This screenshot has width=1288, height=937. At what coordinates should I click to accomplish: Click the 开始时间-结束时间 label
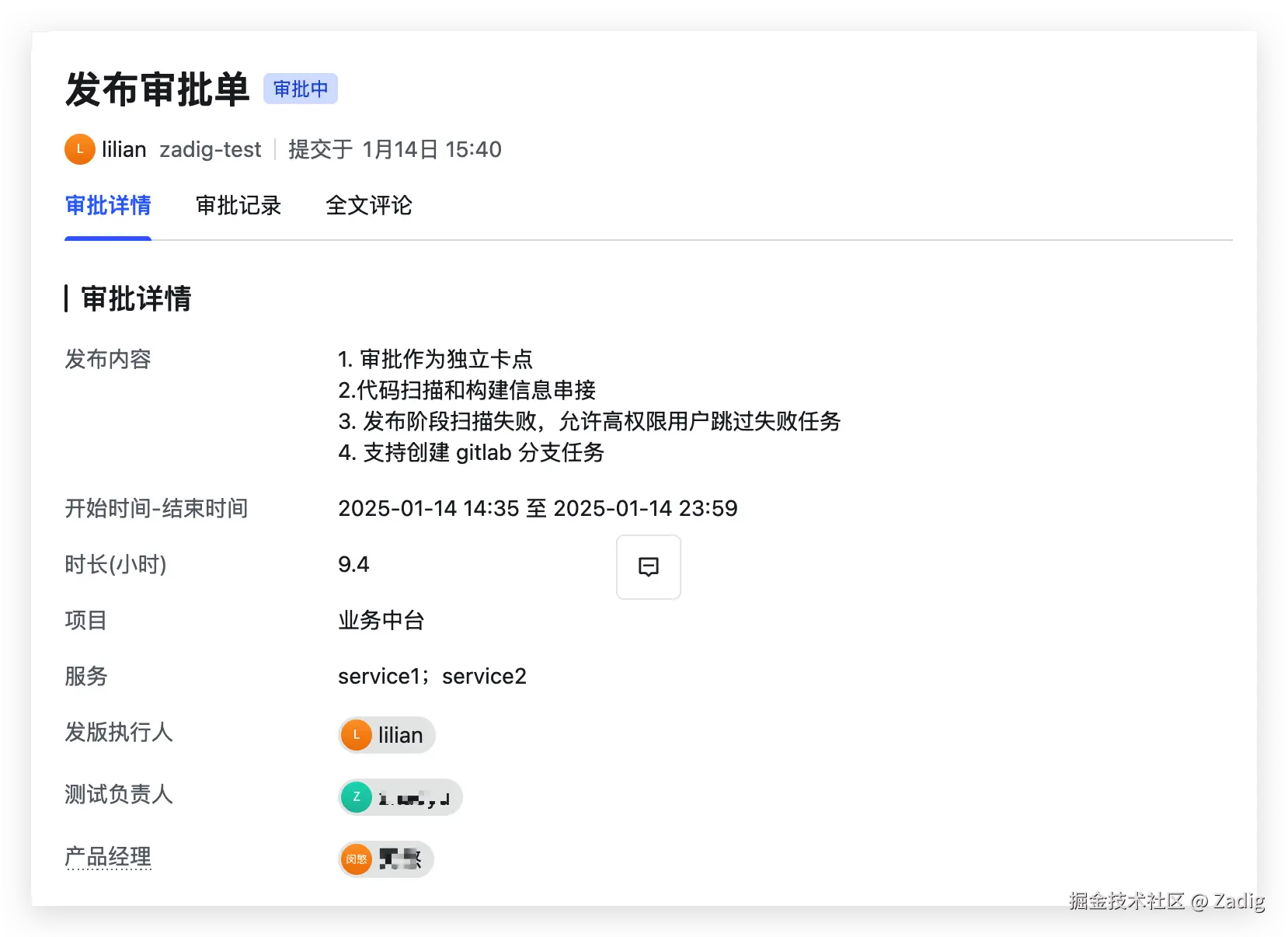coord(156,508)
